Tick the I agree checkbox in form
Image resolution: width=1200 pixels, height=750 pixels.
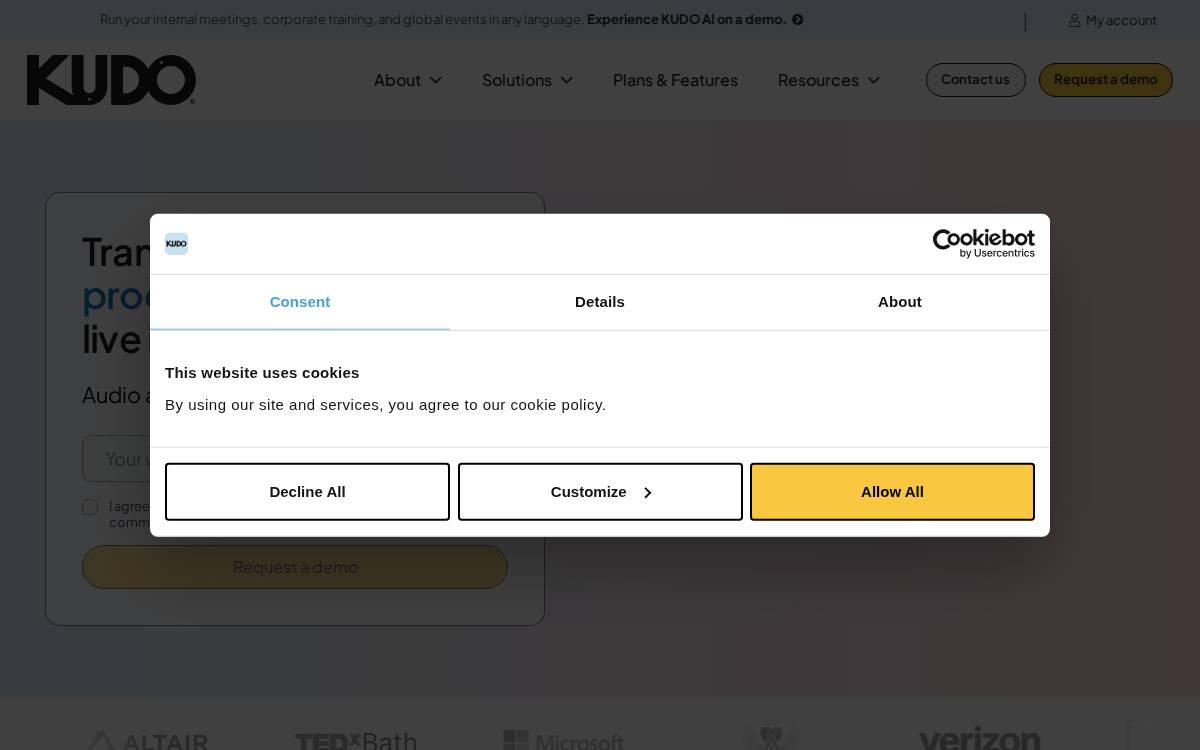coord(90,507)
